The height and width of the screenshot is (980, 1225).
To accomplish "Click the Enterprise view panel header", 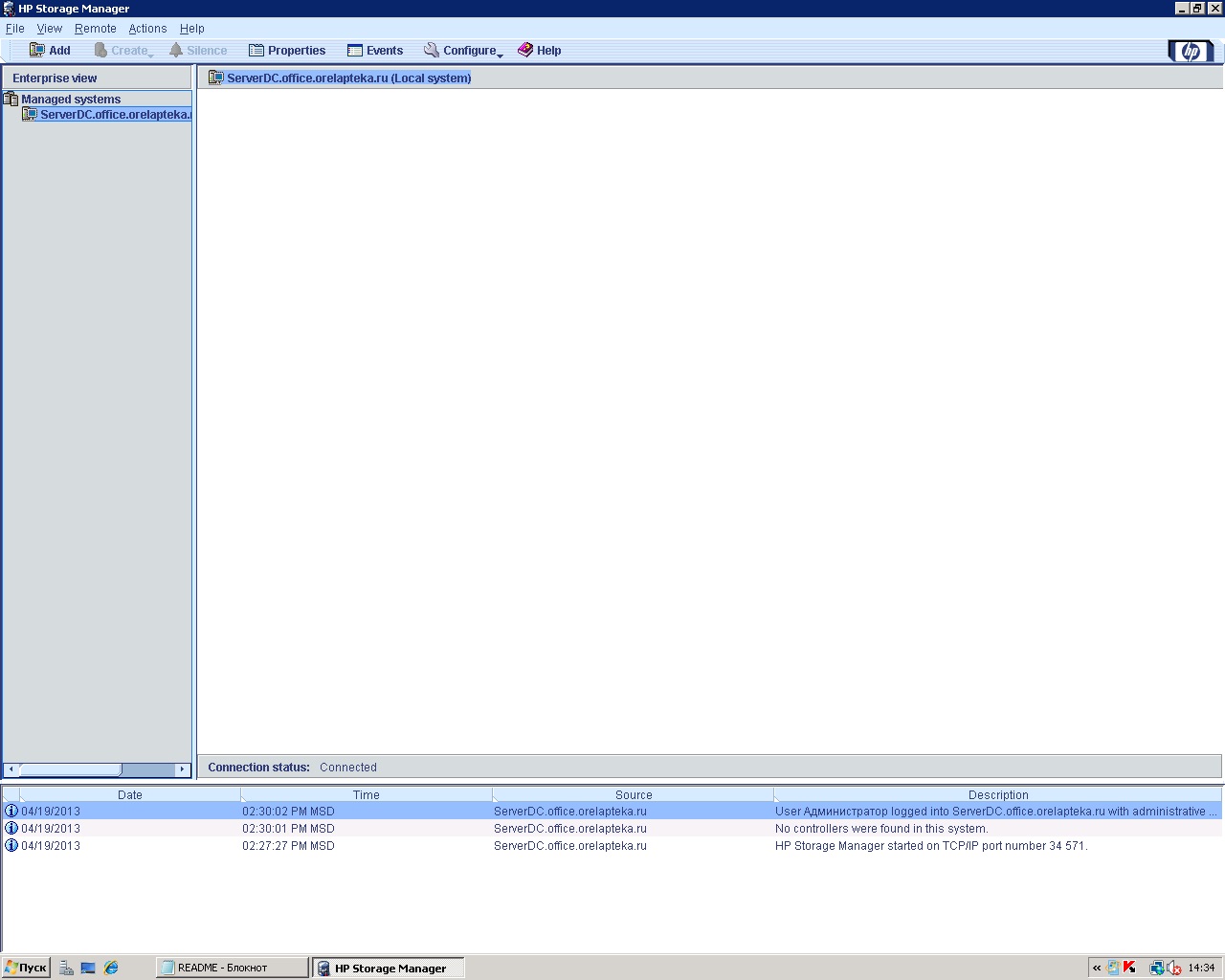I will (x=98, y=78).
